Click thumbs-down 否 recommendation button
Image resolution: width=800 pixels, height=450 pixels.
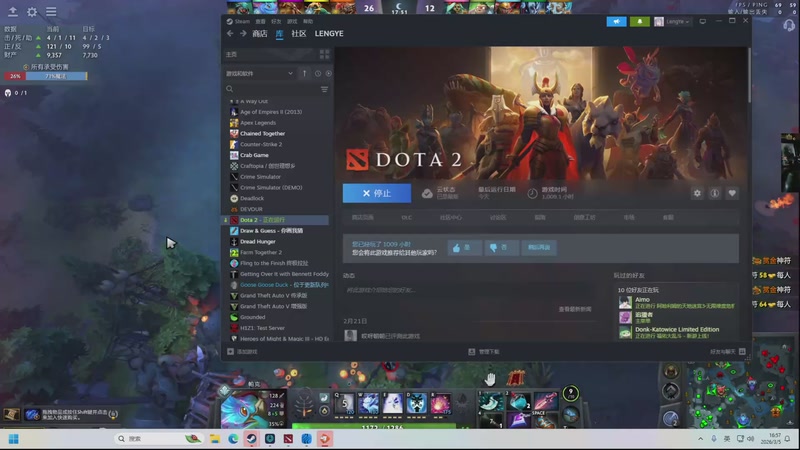click(502, 247)
